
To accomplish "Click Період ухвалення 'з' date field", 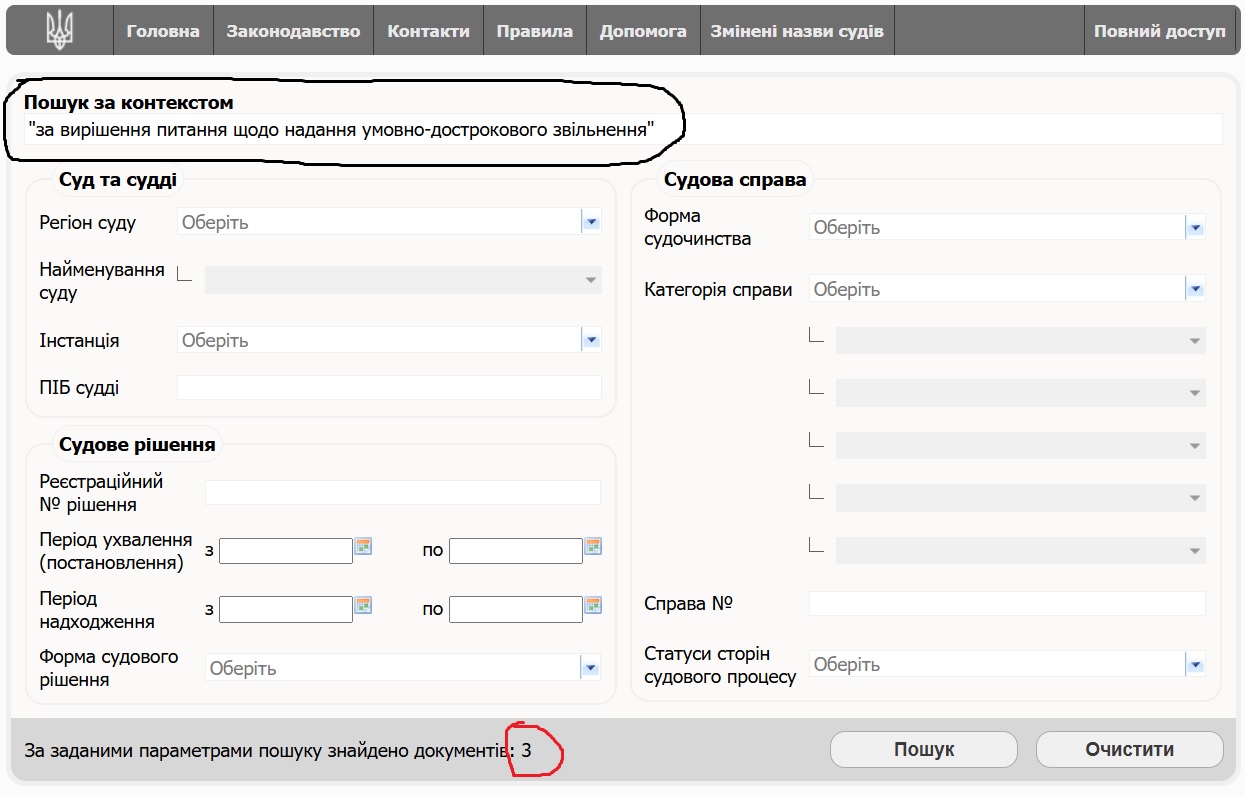I will (x=286, y=551).
